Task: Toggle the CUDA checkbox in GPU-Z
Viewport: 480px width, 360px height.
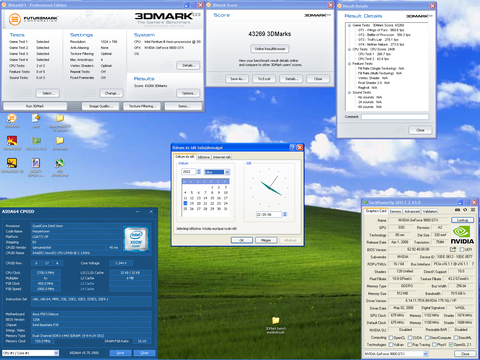Action: tap(410, 338)
